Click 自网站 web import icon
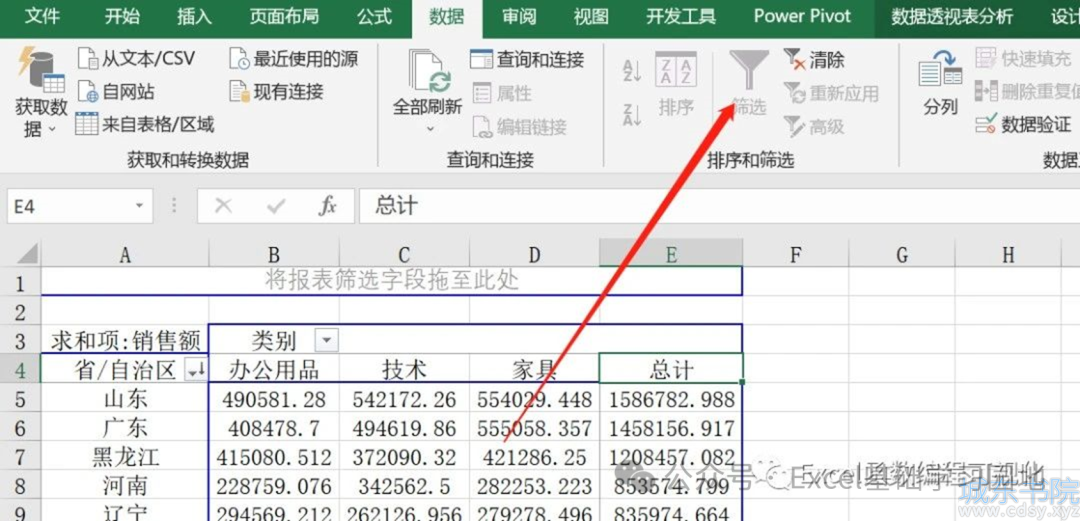Screen dimensions: 1080x521 point(88,91)
